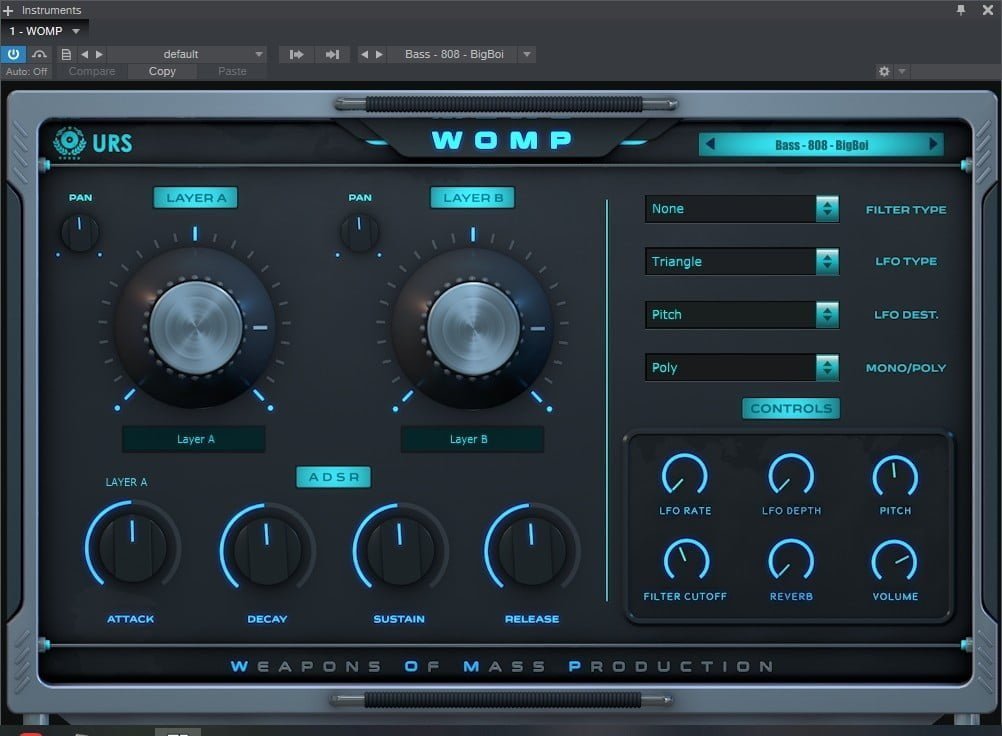Go to previous preset in WOMP header
The width and height of the screenshot is (1002, 736).
710,145
